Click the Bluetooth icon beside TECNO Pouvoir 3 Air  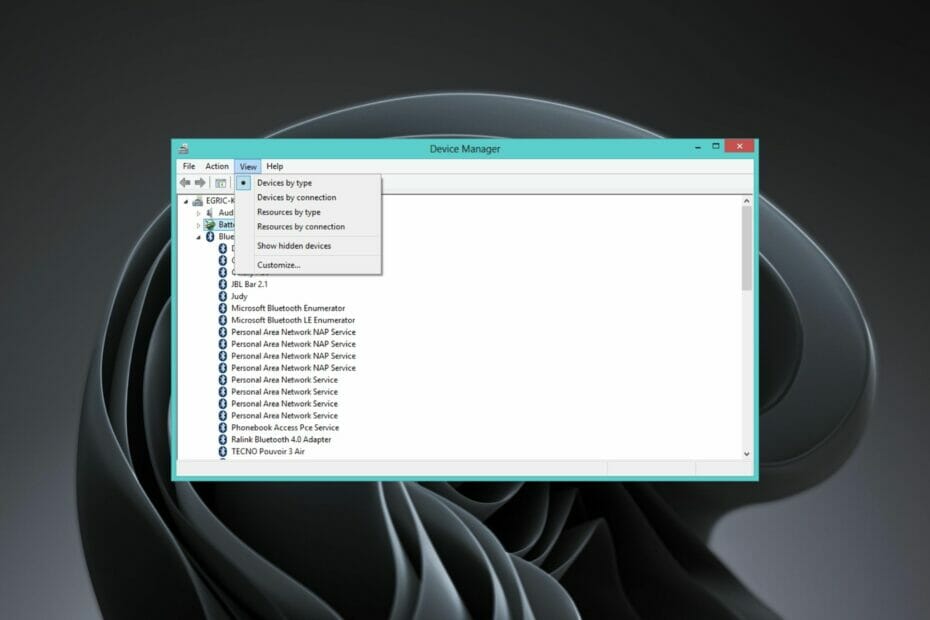coord(223,452)
